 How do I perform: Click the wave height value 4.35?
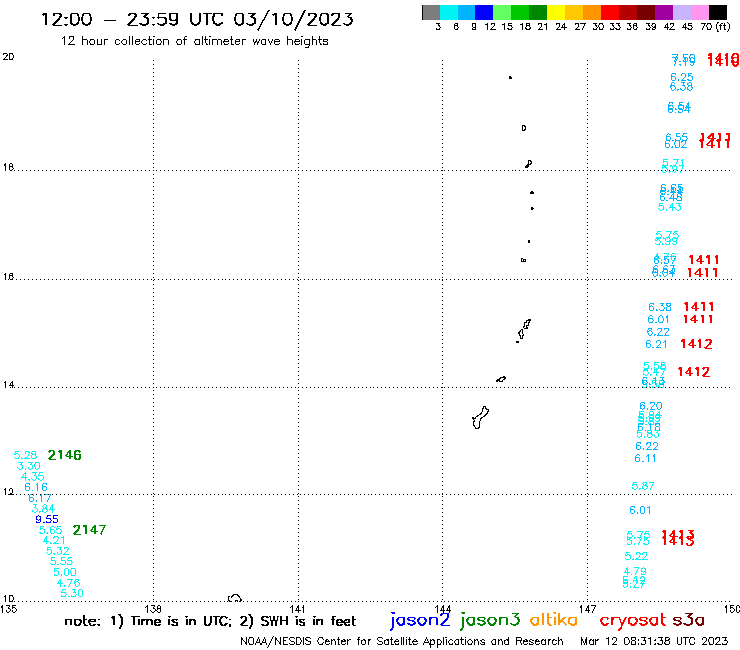33,477
